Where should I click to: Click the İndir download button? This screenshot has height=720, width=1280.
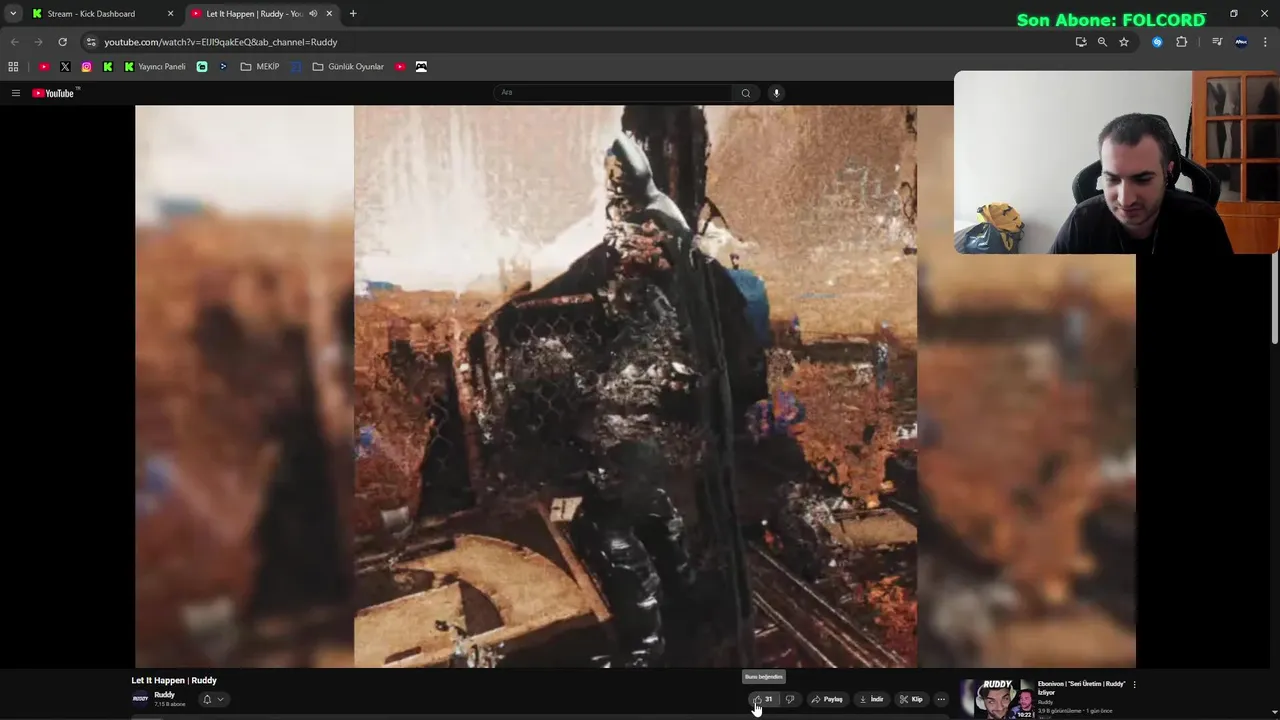(x=871, y=699)
